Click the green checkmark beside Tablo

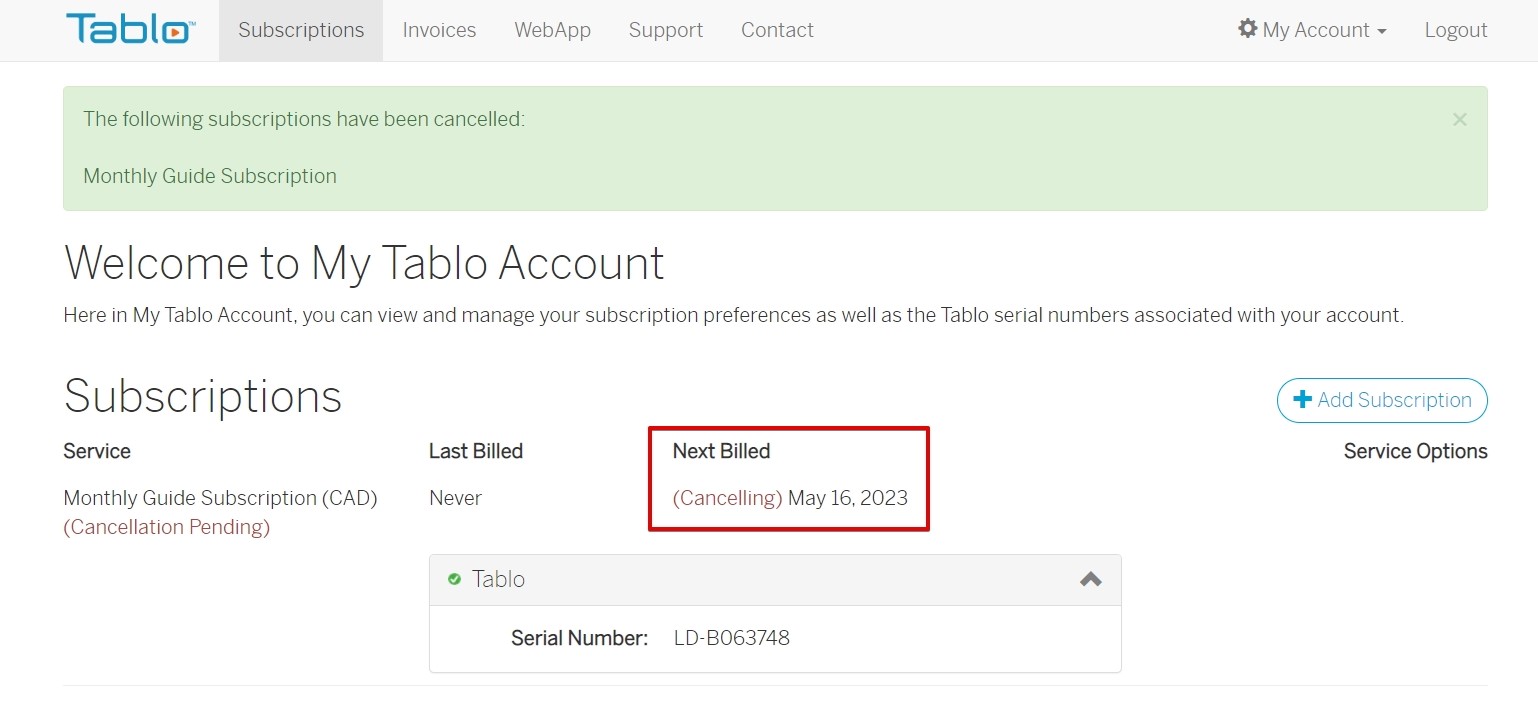click(454, 579)
